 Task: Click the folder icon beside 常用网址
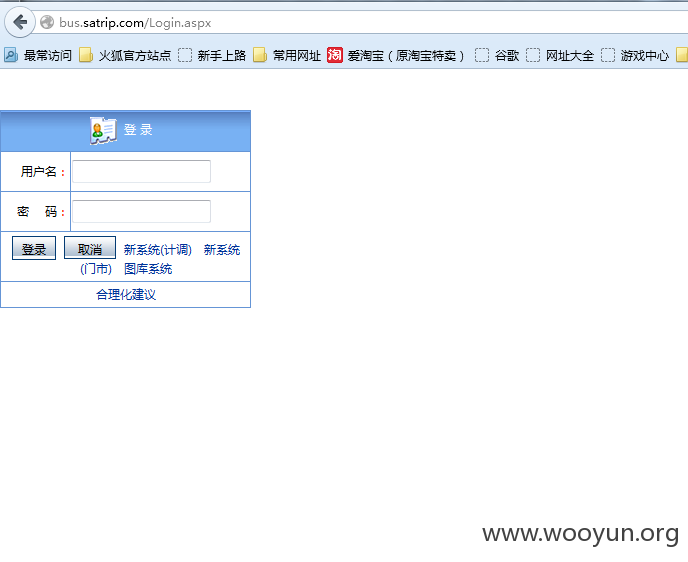coord(260,55)
